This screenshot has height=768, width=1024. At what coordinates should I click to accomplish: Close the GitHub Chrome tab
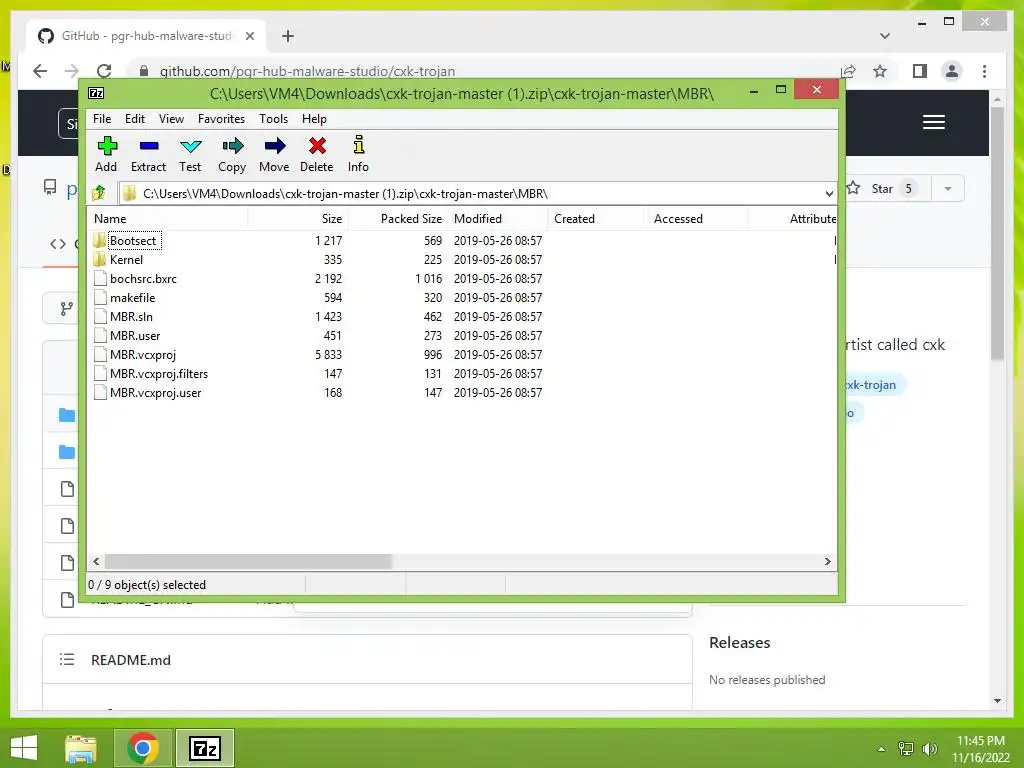249,36
